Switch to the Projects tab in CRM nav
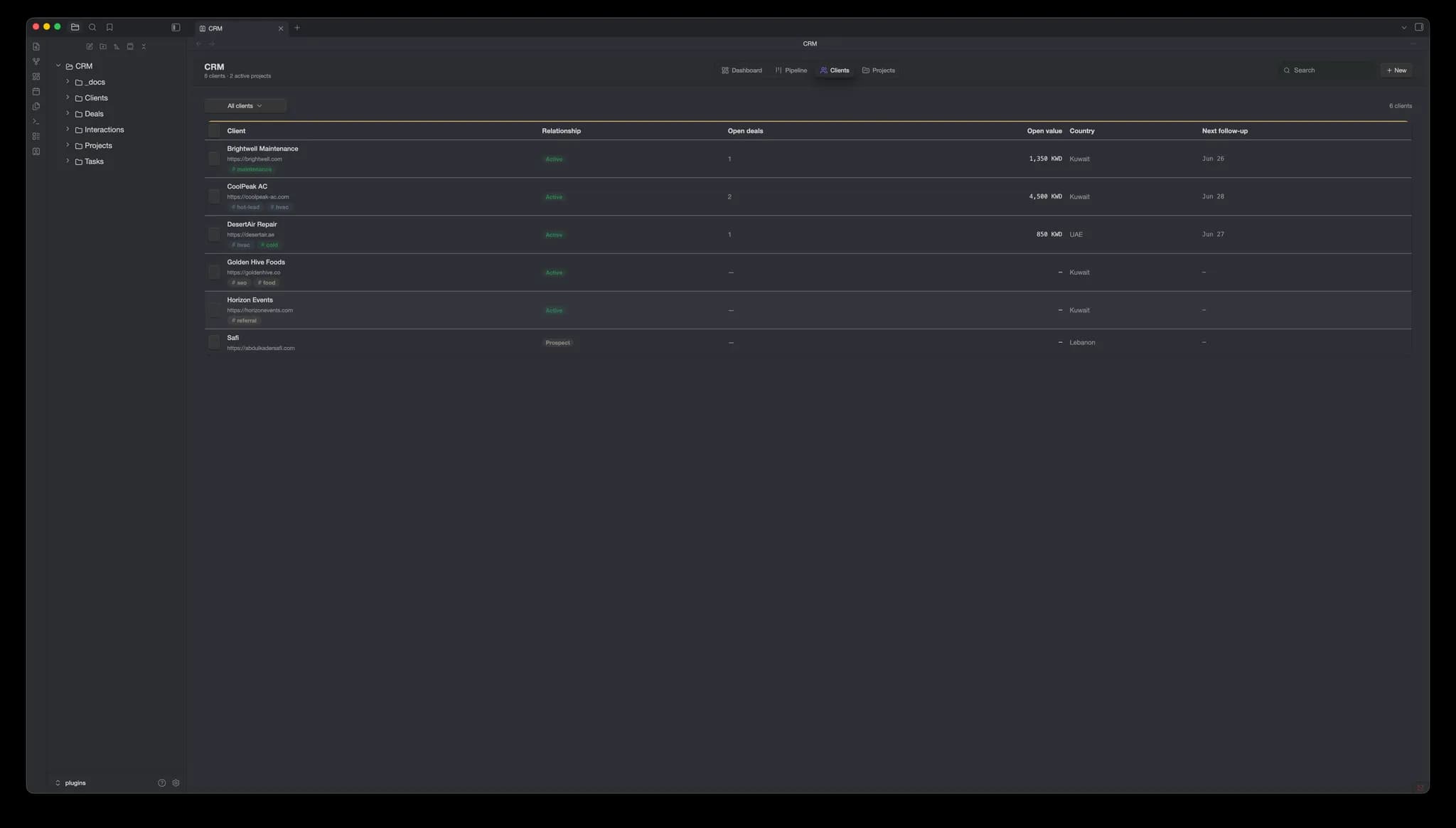This screenshot has width=1456, height=828. tap(879, 70)
